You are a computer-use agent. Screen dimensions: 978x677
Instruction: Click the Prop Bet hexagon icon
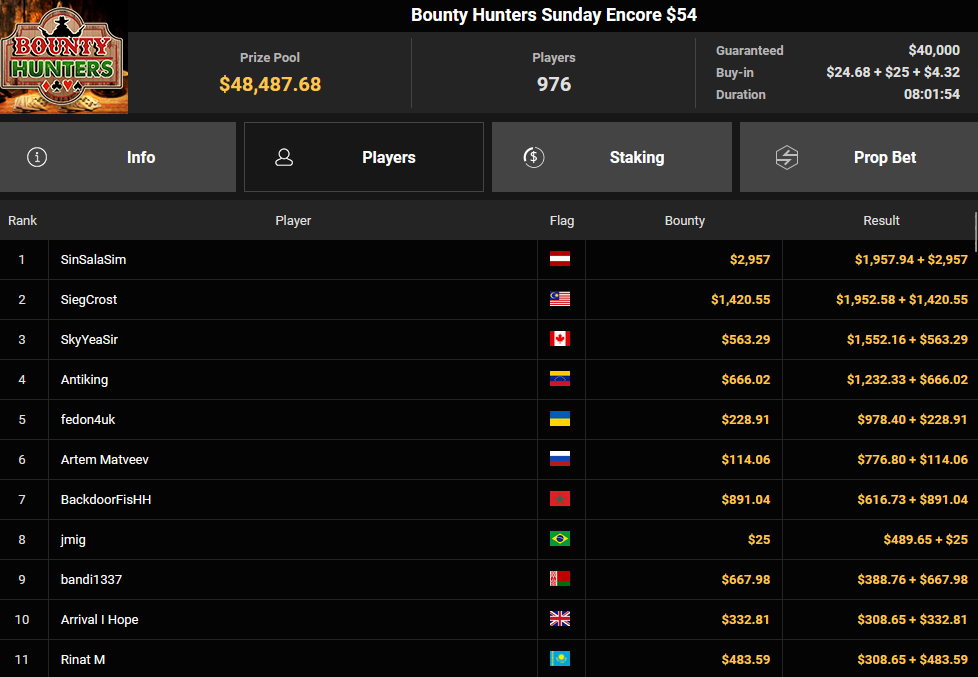[x=787, y=157]
